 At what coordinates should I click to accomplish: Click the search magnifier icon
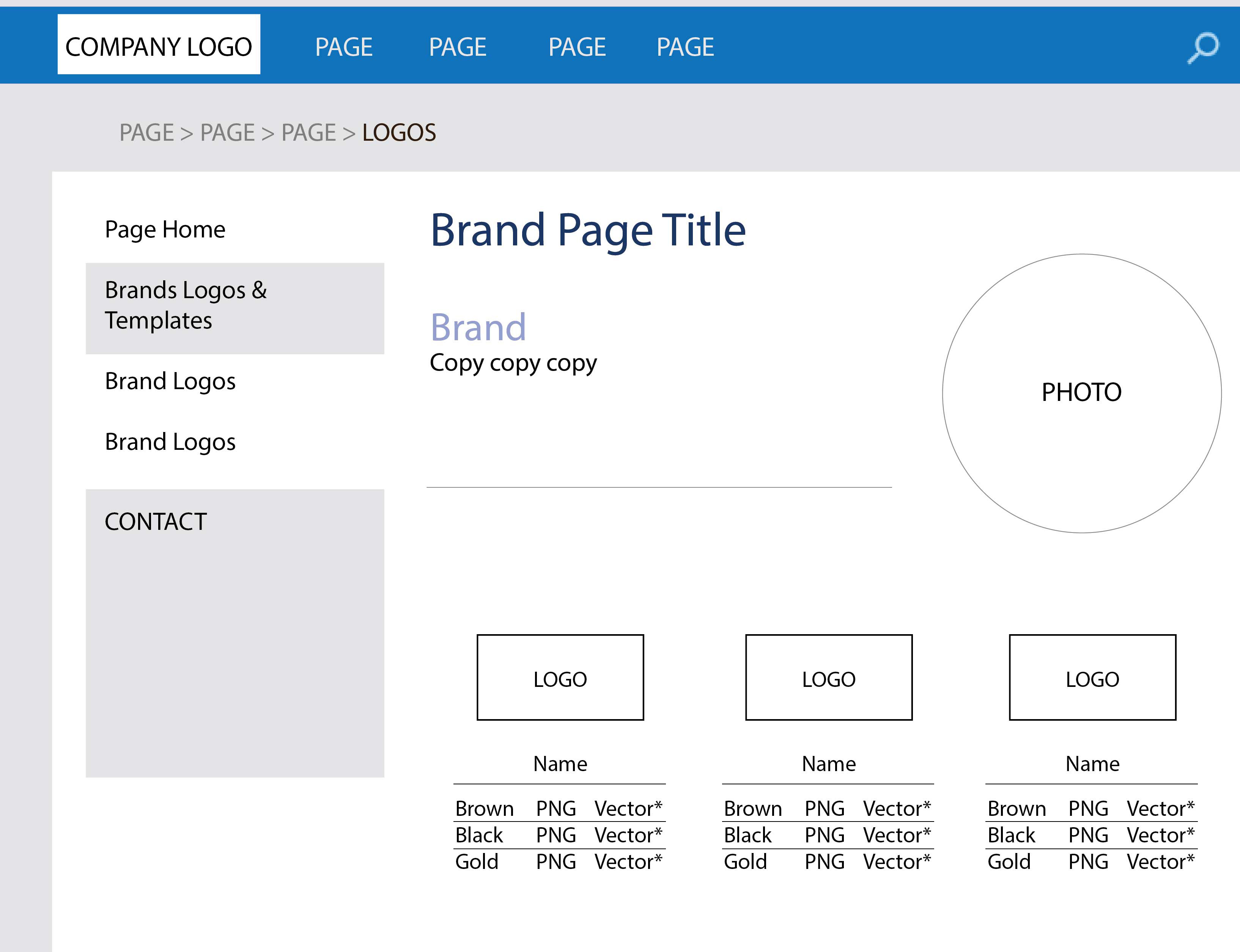1203,48
